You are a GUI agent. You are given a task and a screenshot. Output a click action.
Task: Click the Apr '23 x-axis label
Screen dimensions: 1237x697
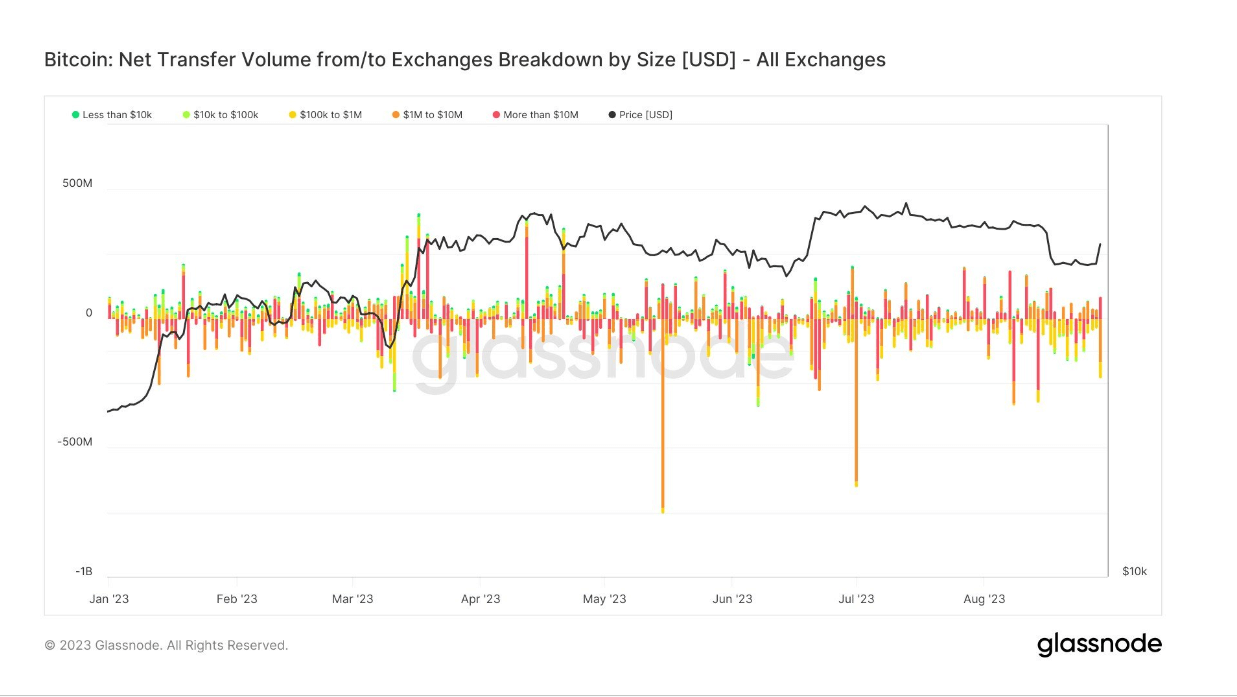[480, 599]
